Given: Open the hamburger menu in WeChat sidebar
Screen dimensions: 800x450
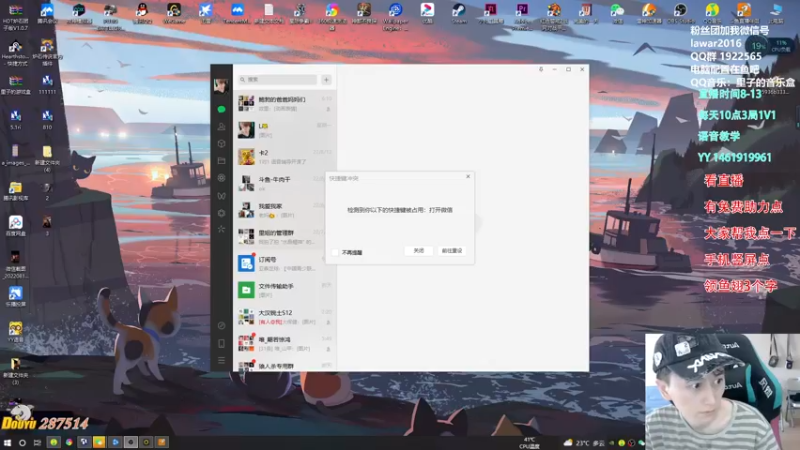Looking at the screenshot, I should tap(221, 360).
